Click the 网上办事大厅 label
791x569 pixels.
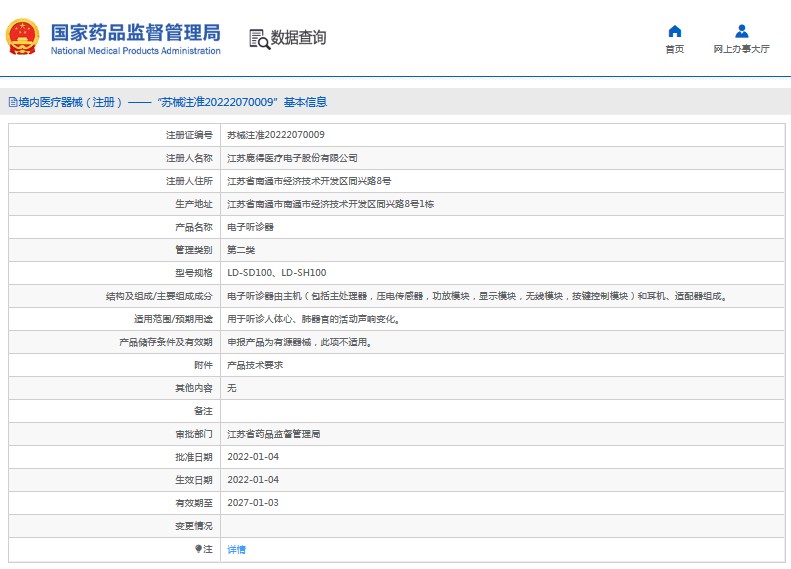coord(741,49)
